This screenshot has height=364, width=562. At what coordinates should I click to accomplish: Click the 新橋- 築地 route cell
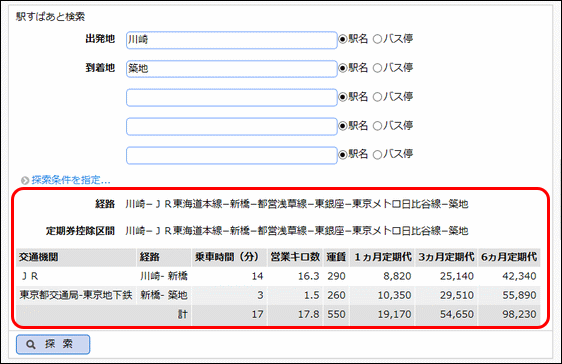pyautogui.click(x=164, y=295)
